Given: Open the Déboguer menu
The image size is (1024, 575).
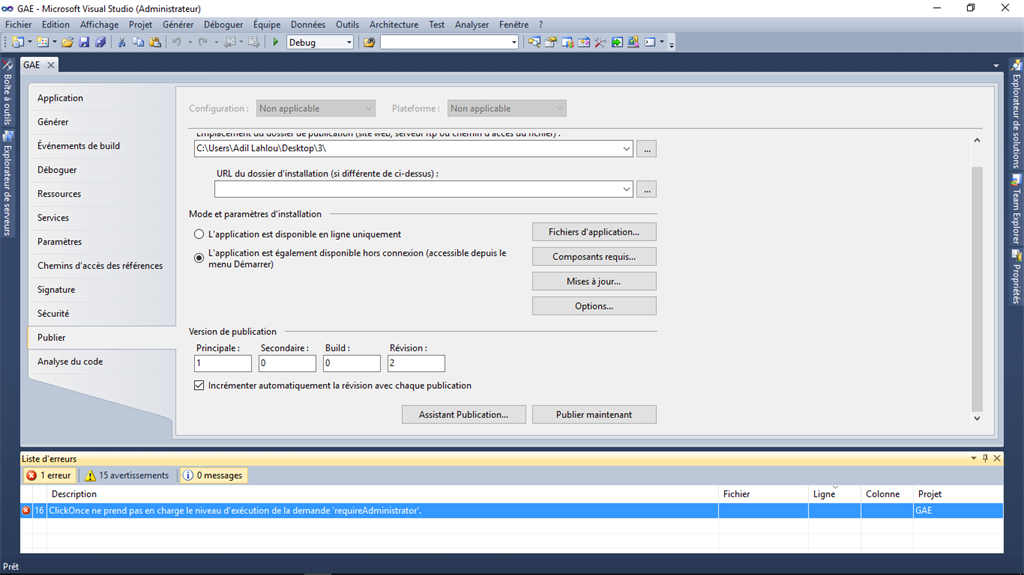Looking at the screenshot, I should tap(223, 24).
